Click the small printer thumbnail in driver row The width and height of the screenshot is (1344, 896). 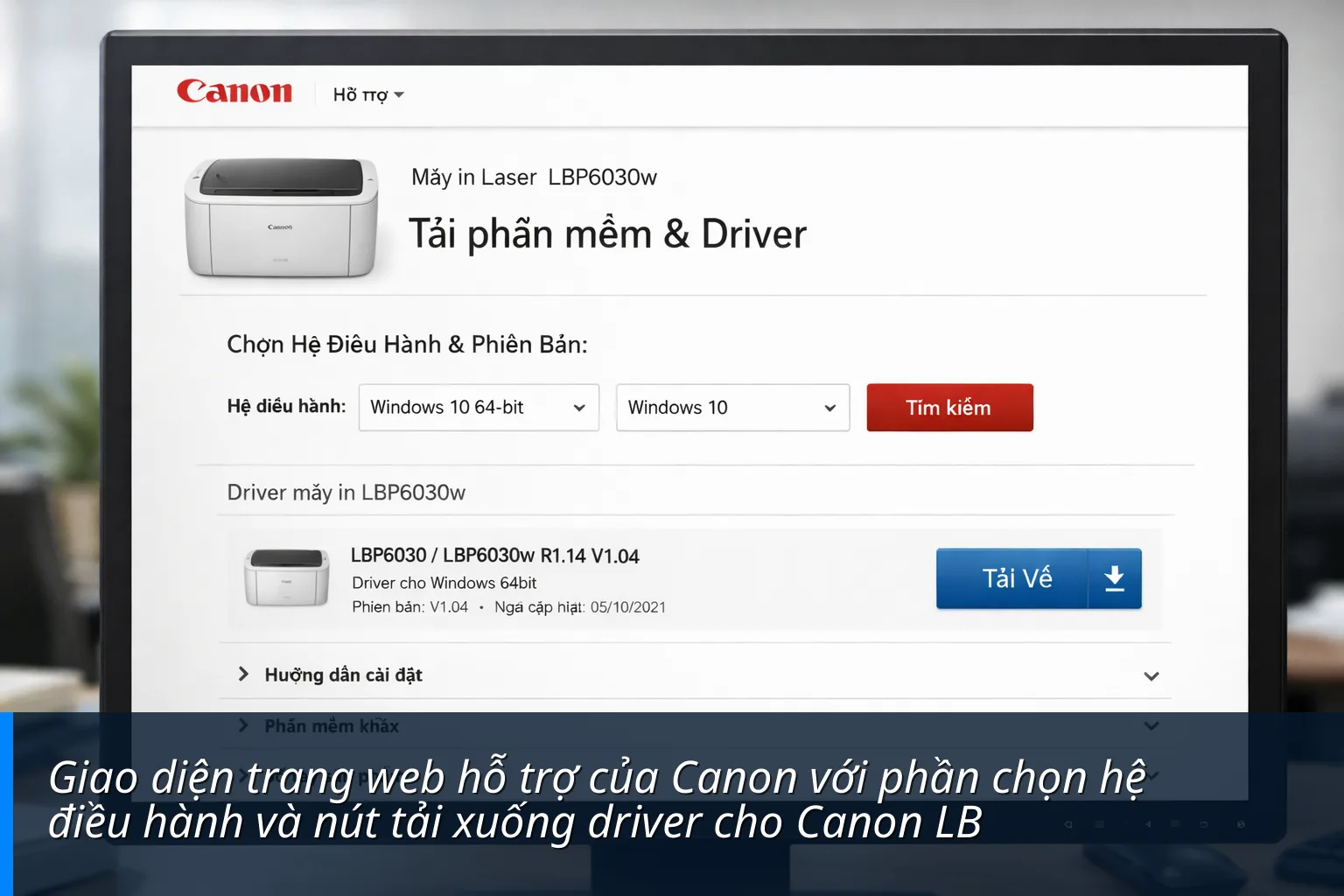pos(286,577)
